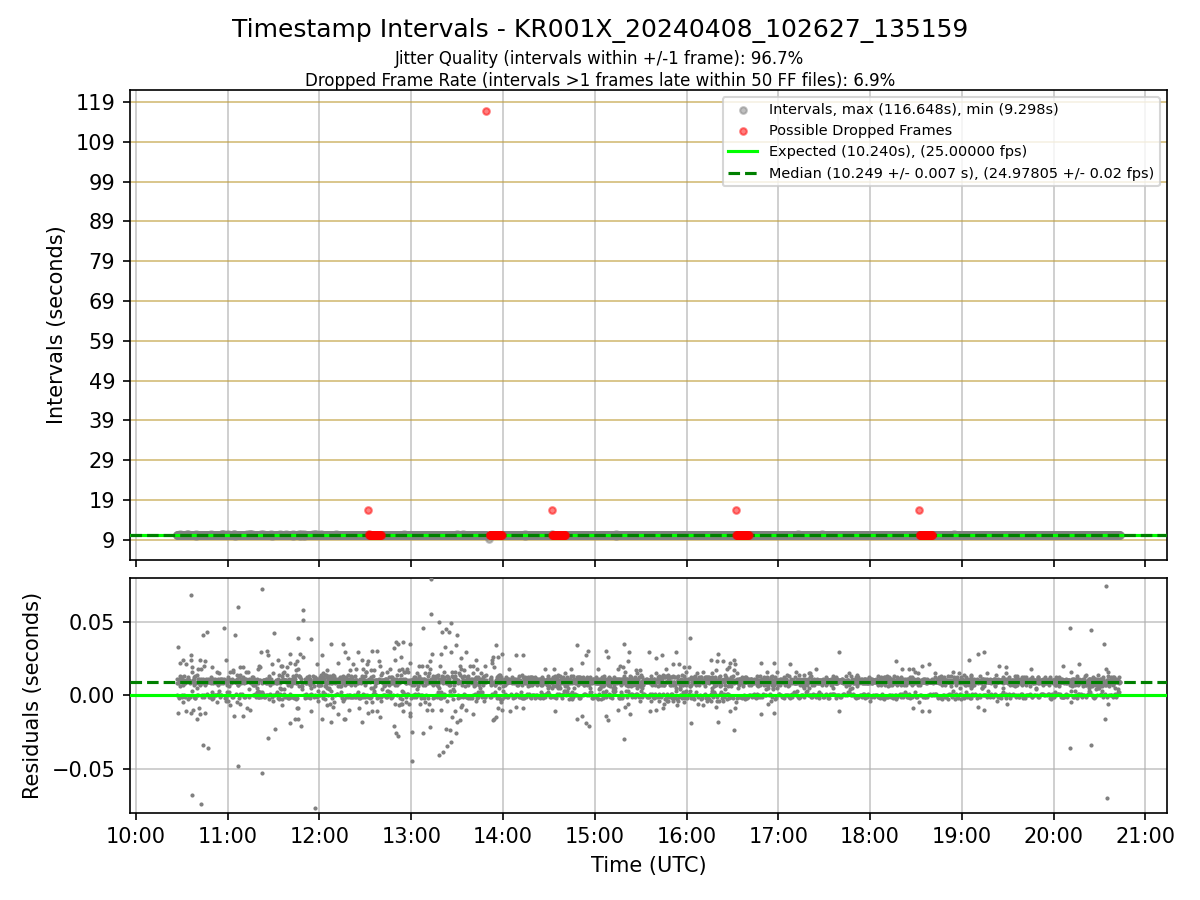Click the red outlier point near 116 seconds
The width and height of the screenshot is (1200, 900).
click(486, 111)
